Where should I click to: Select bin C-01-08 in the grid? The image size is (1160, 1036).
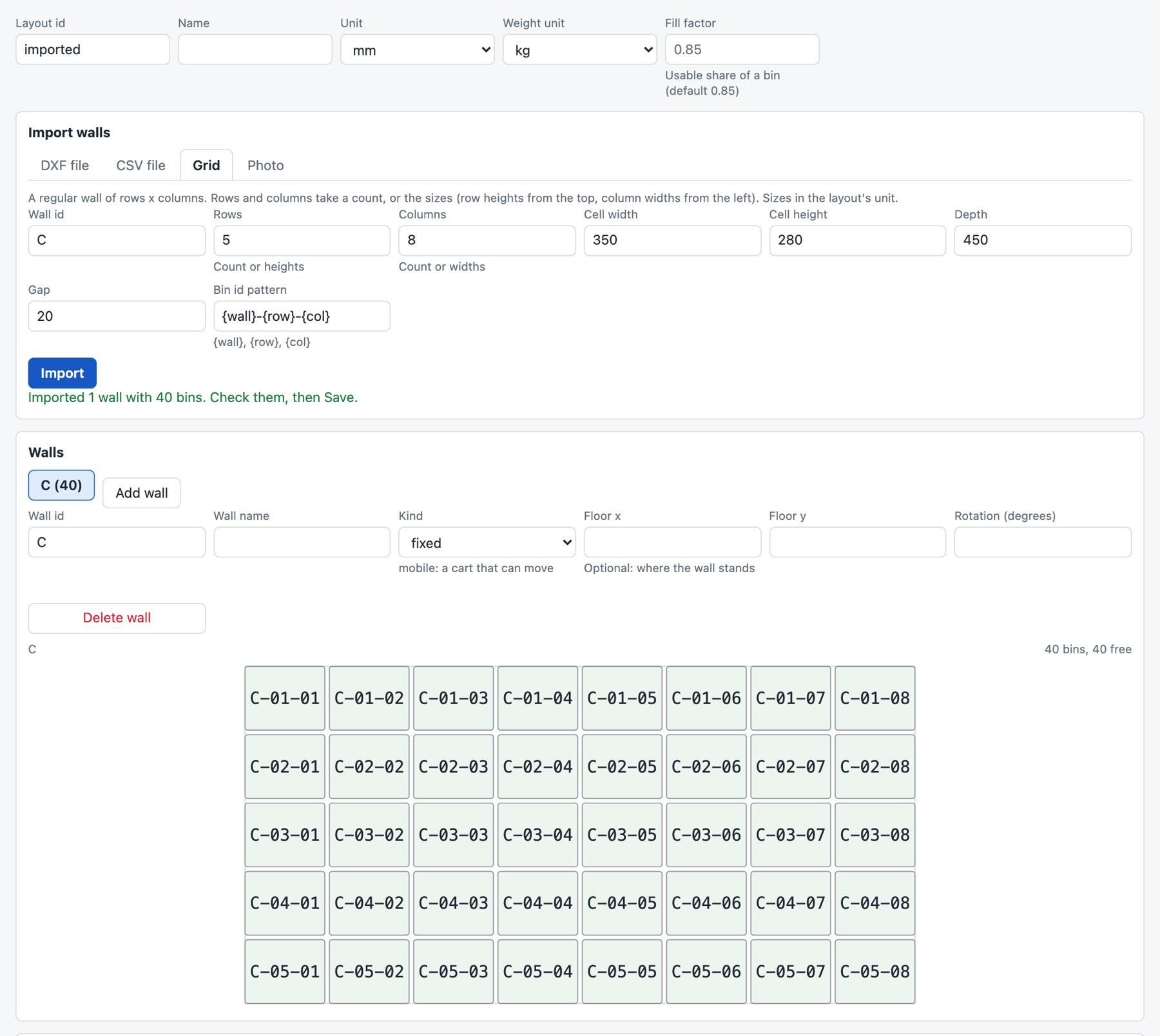pyautogui.click(x=875, y=698)
